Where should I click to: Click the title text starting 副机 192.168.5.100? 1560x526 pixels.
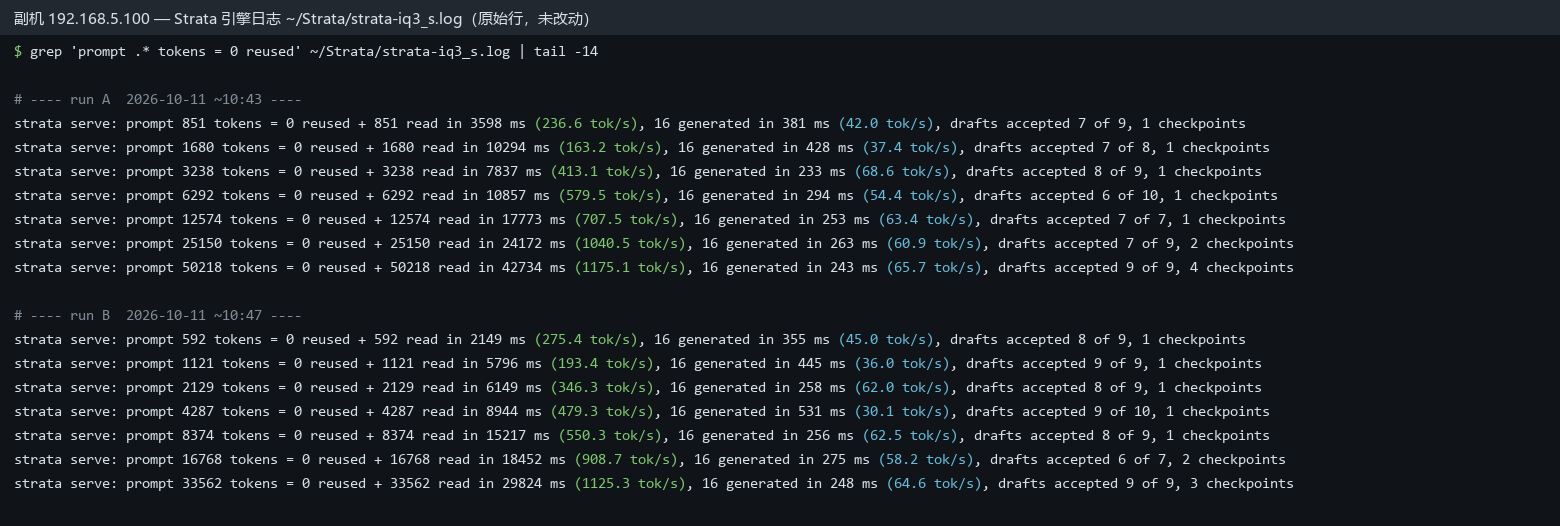pos(301,18)
